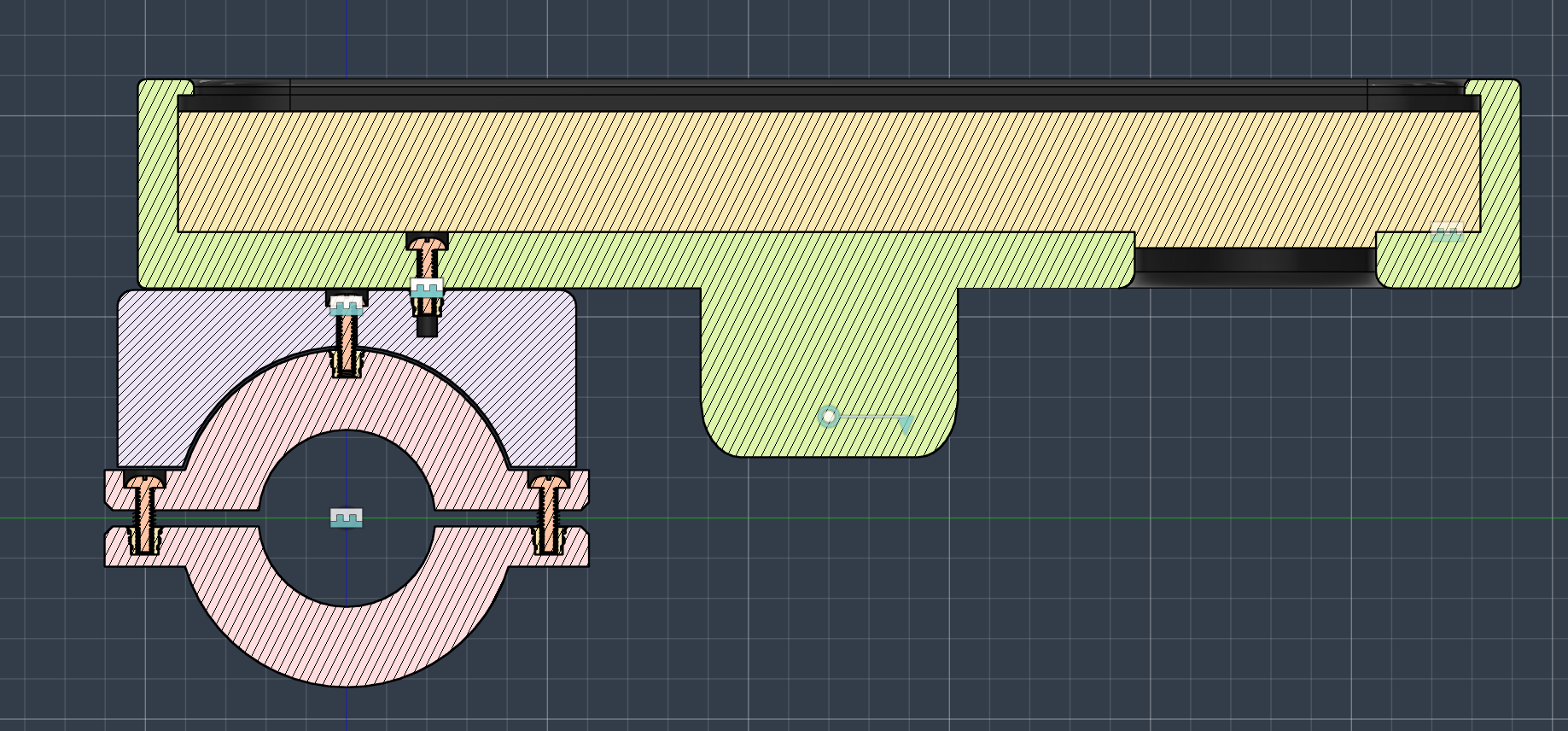Click the black strip atop the yellow block
The image size is (1568, 731).
tap(828, 102)
